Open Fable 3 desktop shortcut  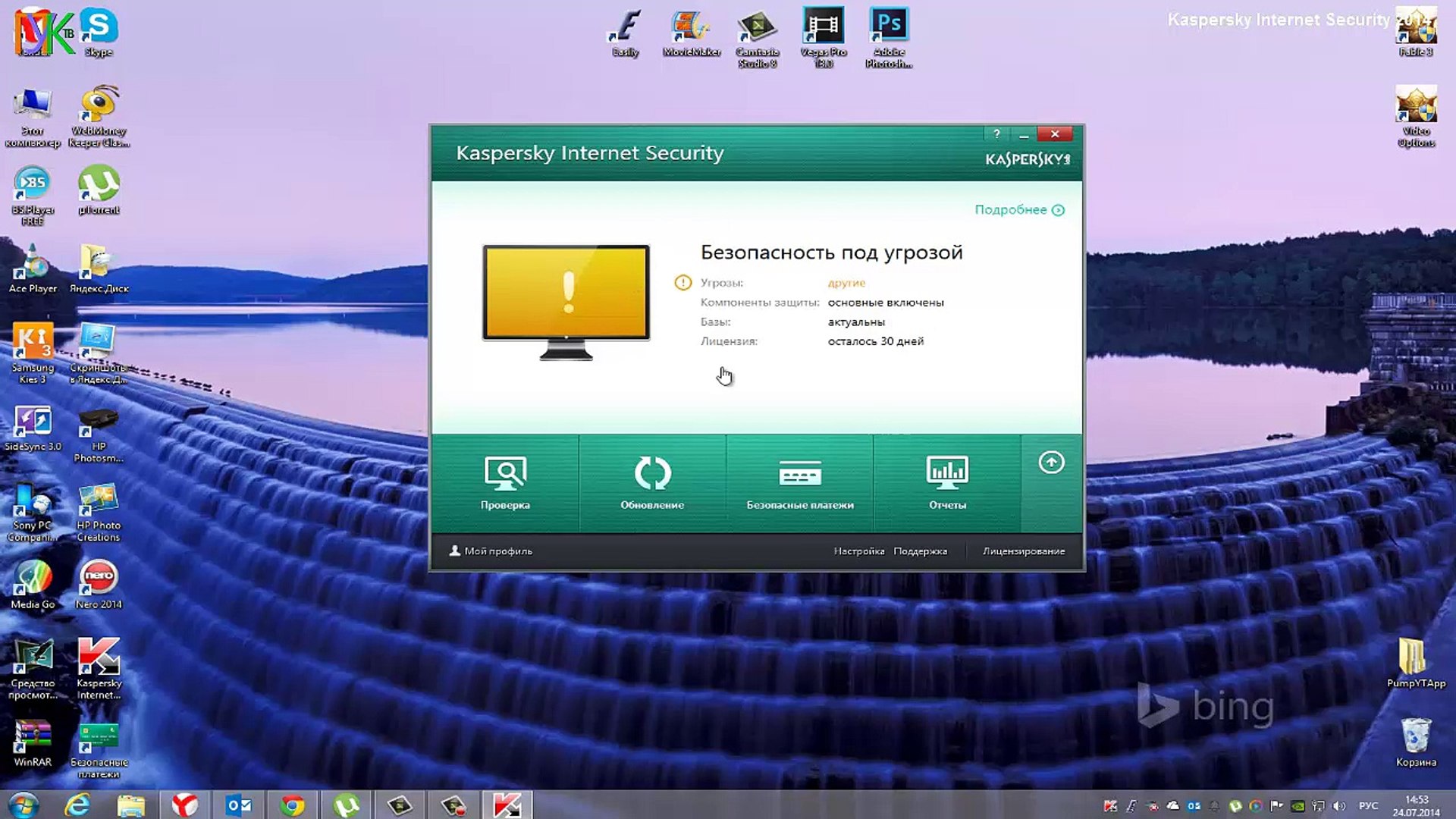click(x=1416, y=33)
